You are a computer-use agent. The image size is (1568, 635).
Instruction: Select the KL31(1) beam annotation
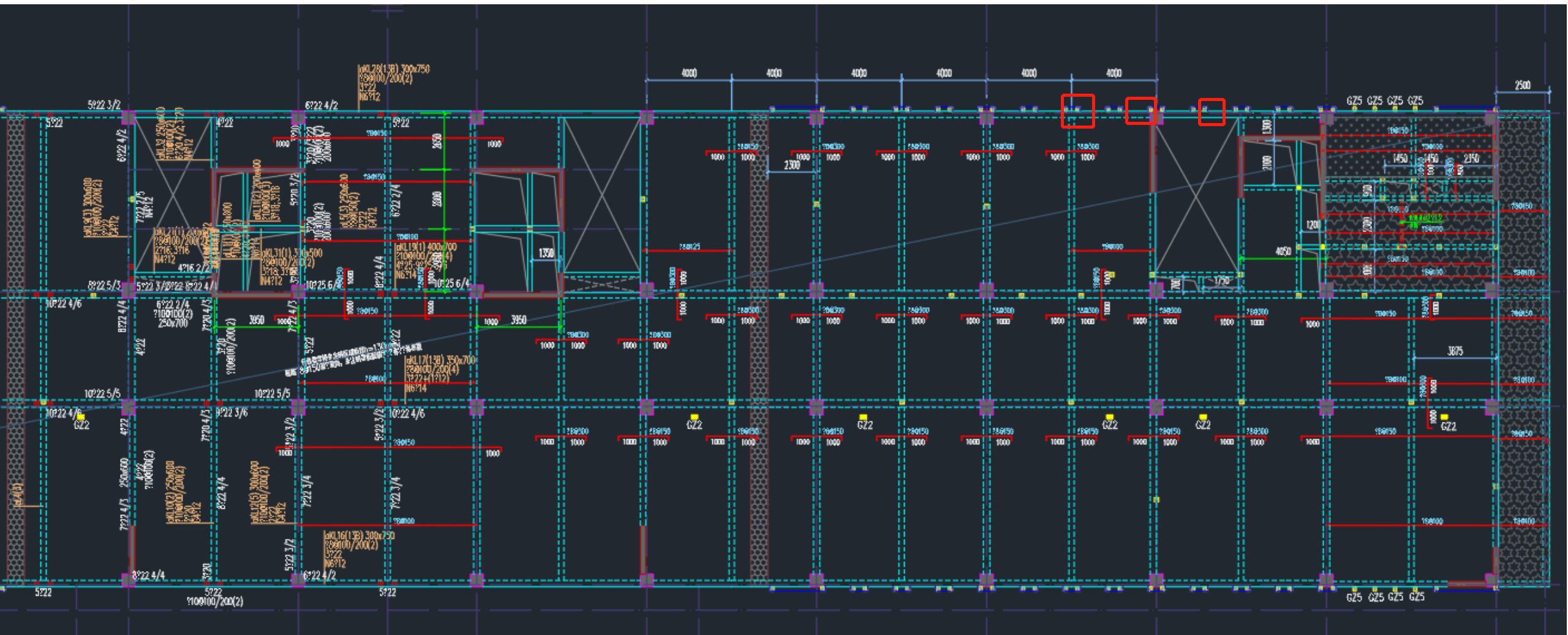coord(292,254)
